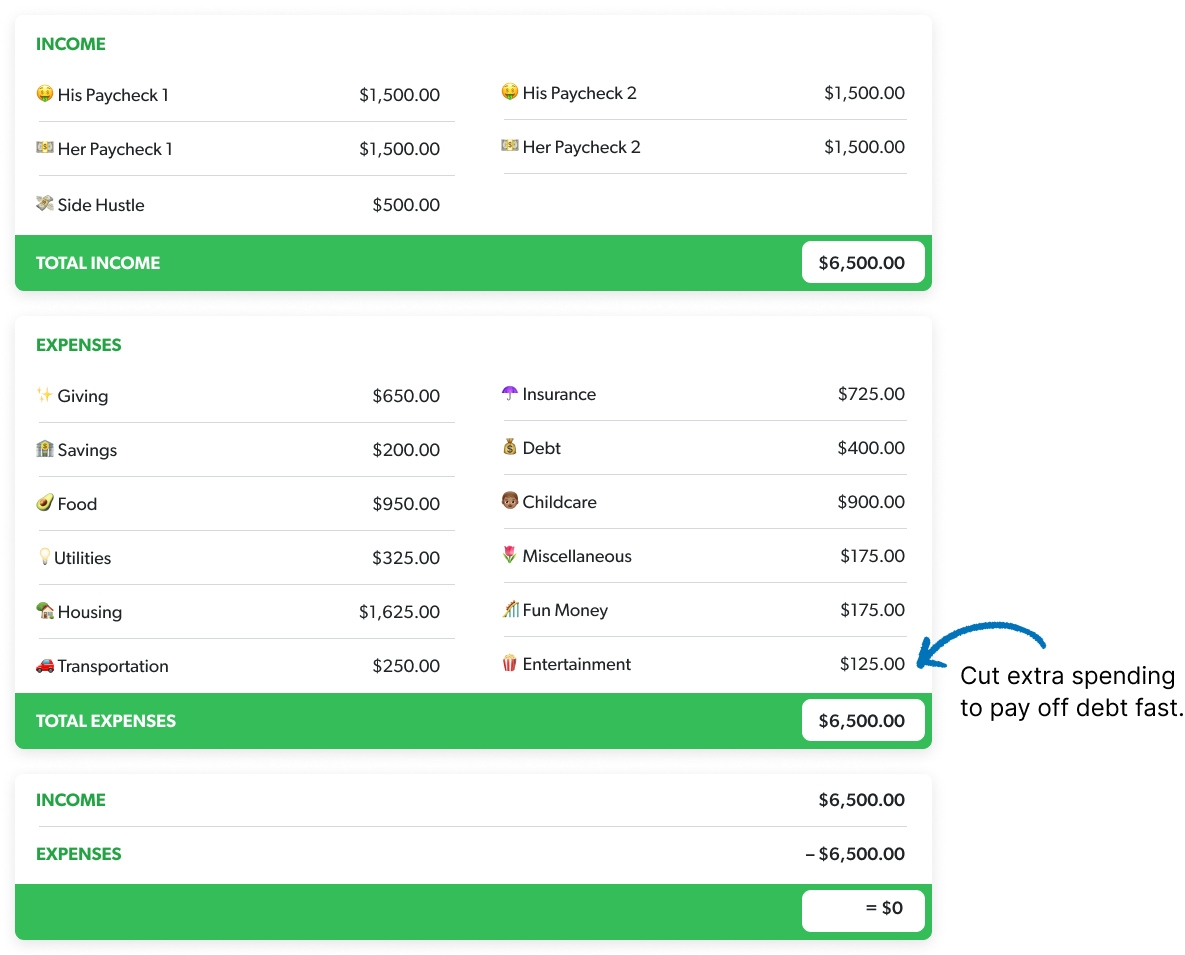Image resolution: width=1185 pixels, height=955 pixels.
Task: Click the EXPENSES section header
Action: (79, 345)
